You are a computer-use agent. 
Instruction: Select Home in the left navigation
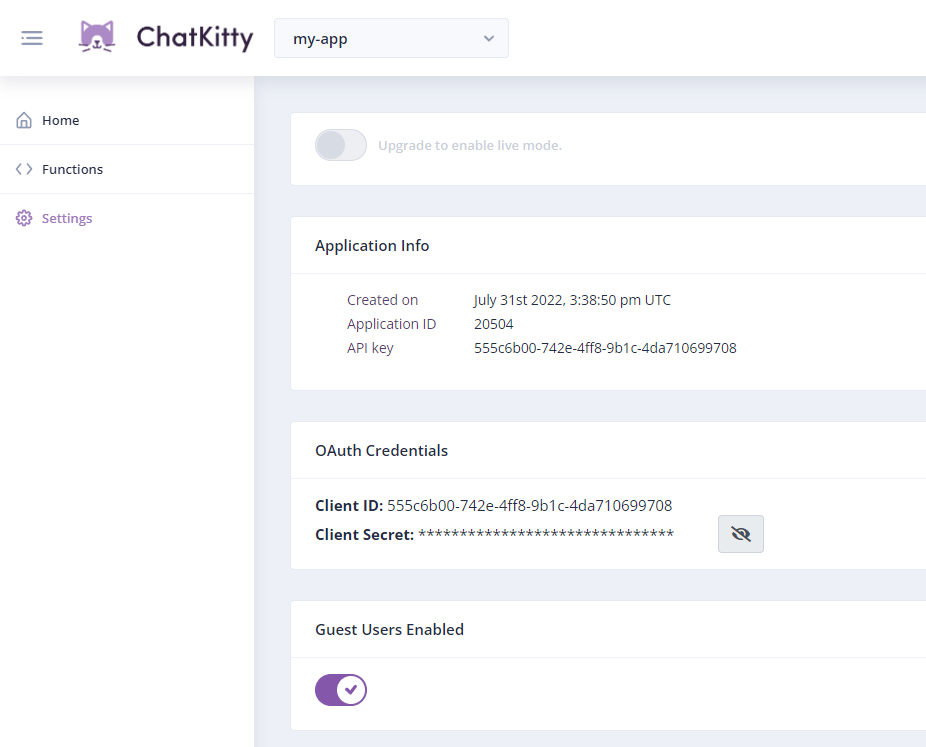pos(62,119)
